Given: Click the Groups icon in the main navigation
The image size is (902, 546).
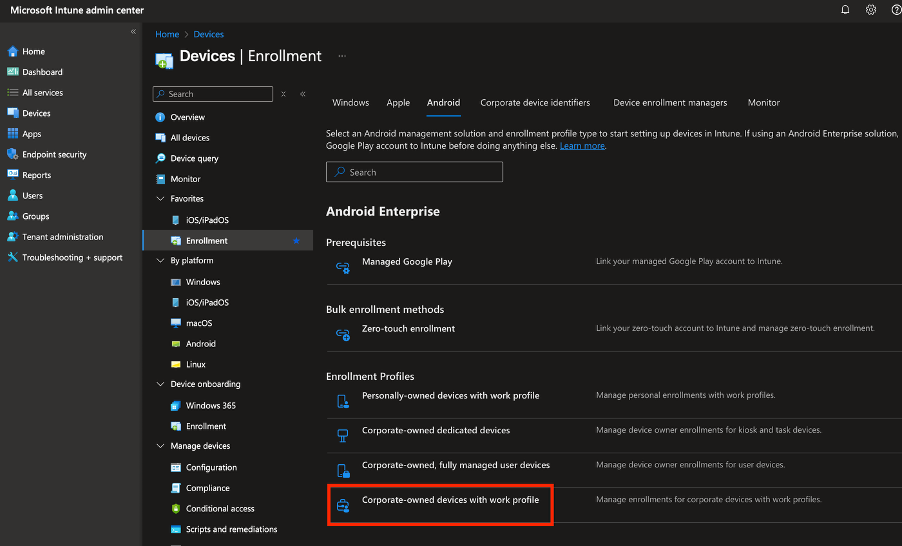Looking at the screenshot, I should click(x=13, y=216).
